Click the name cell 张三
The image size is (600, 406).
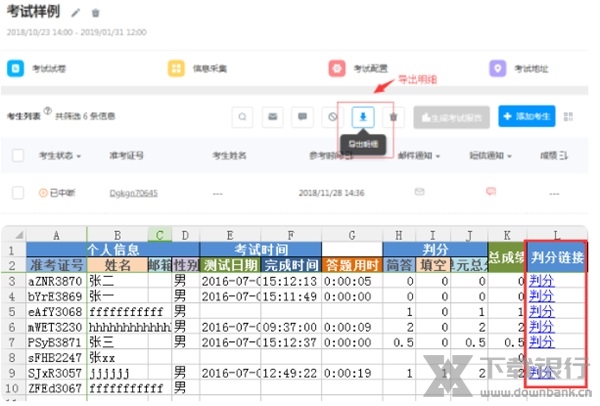coord(117,342)
